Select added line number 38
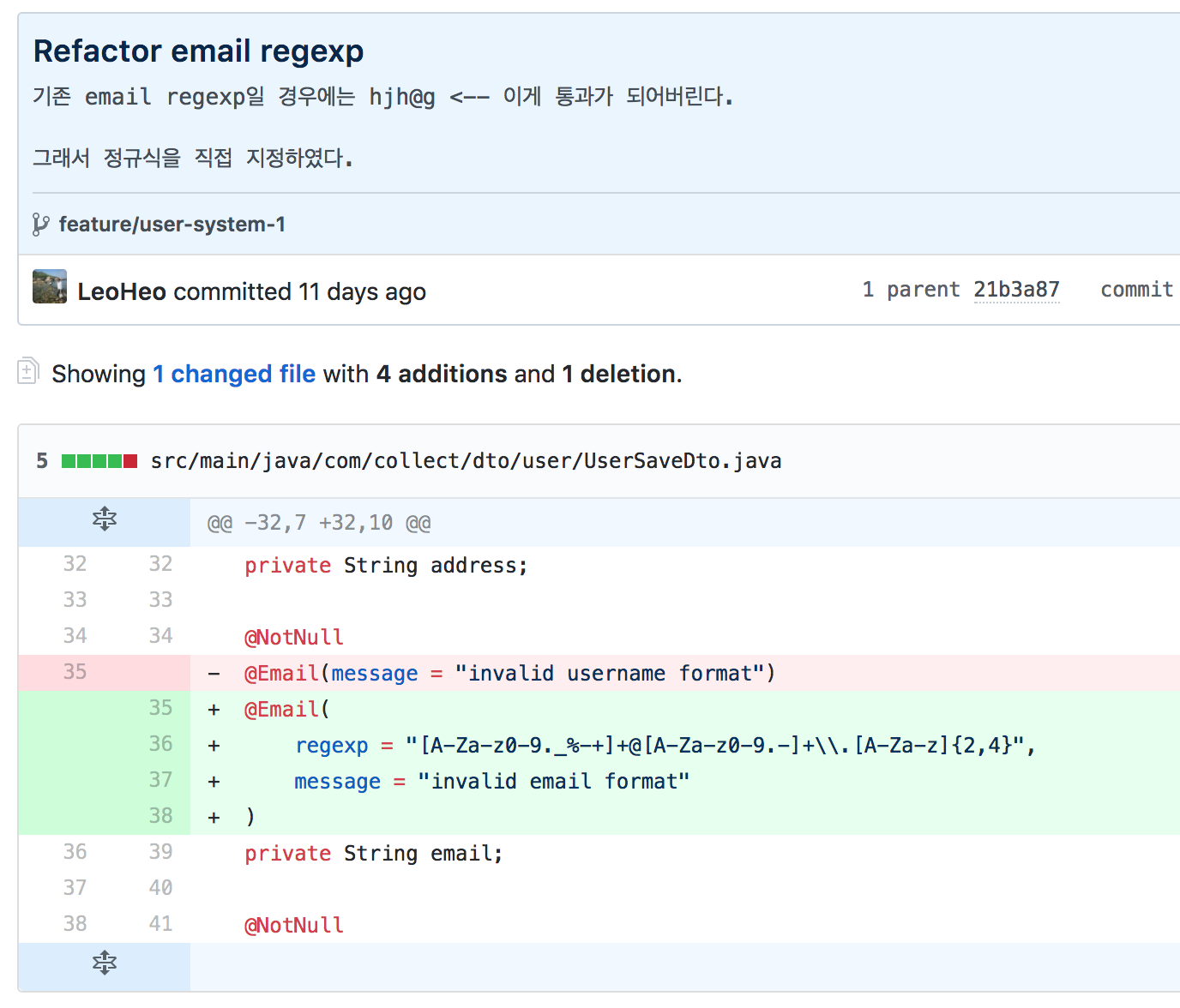The width and height of the screenshot is (1180, 1008). pos(160,815)
